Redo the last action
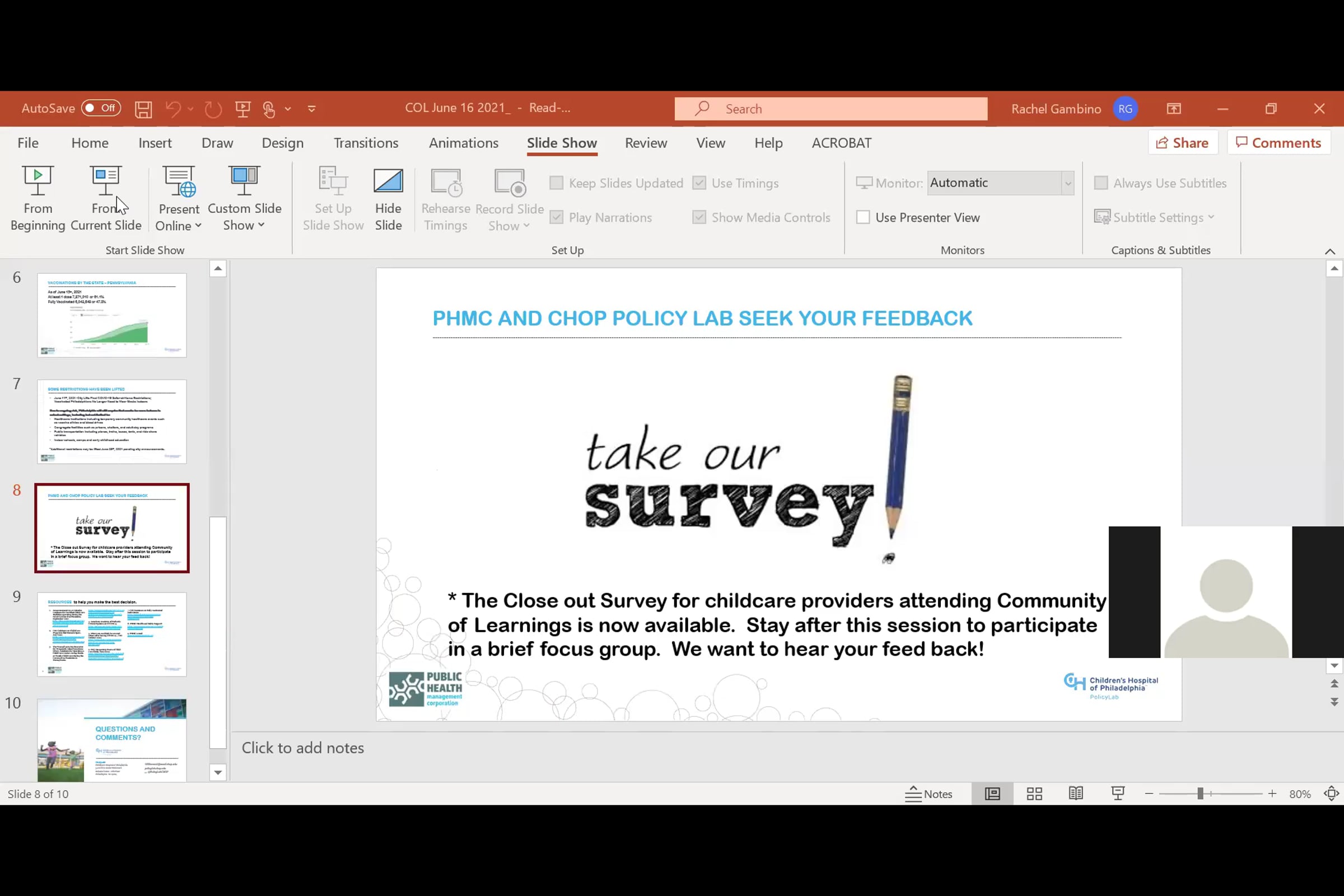 coord(213,109)
